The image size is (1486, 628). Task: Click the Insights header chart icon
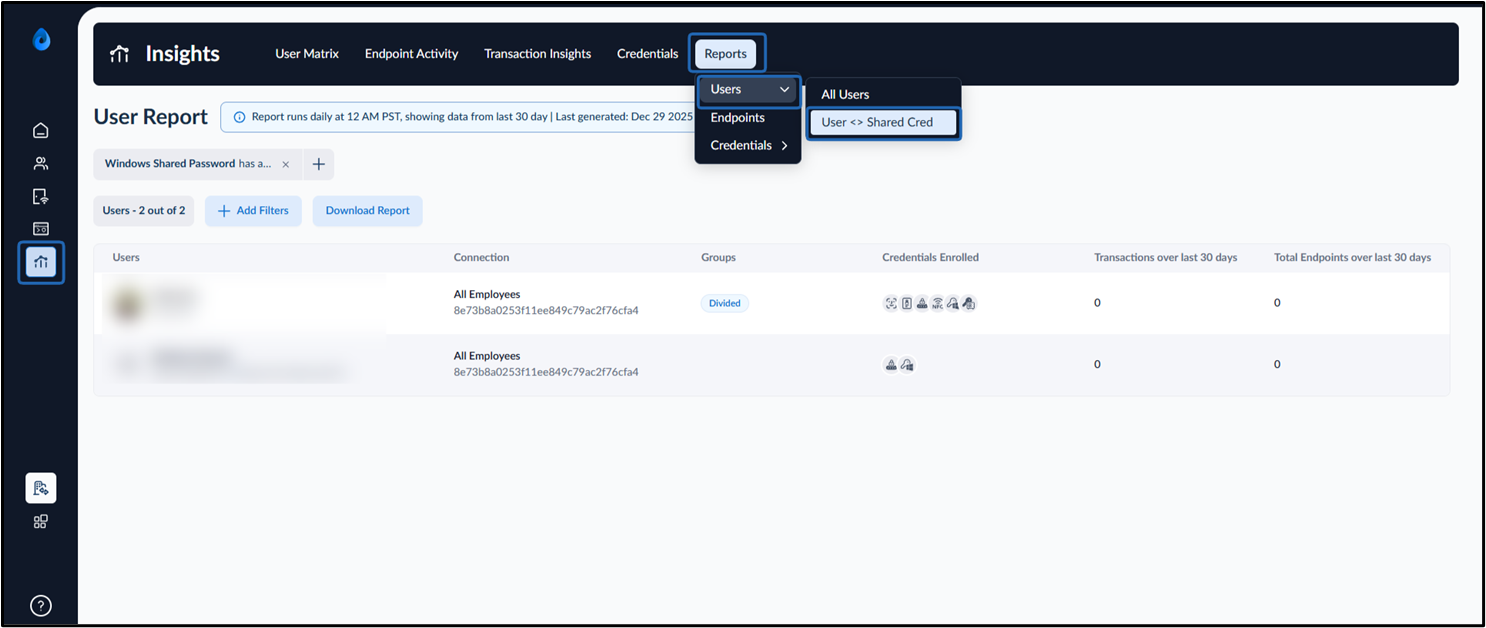[x=120, y=54]
